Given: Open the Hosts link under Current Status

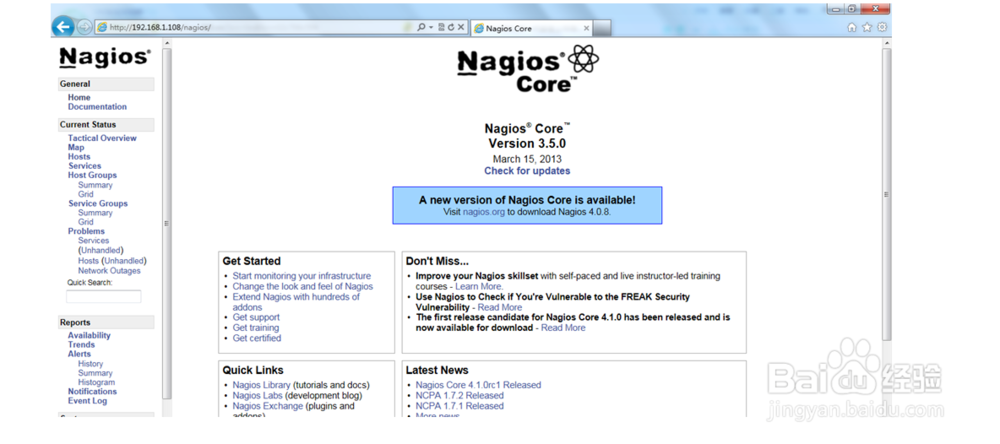Looking at the screenshot, I should [79, 157].
